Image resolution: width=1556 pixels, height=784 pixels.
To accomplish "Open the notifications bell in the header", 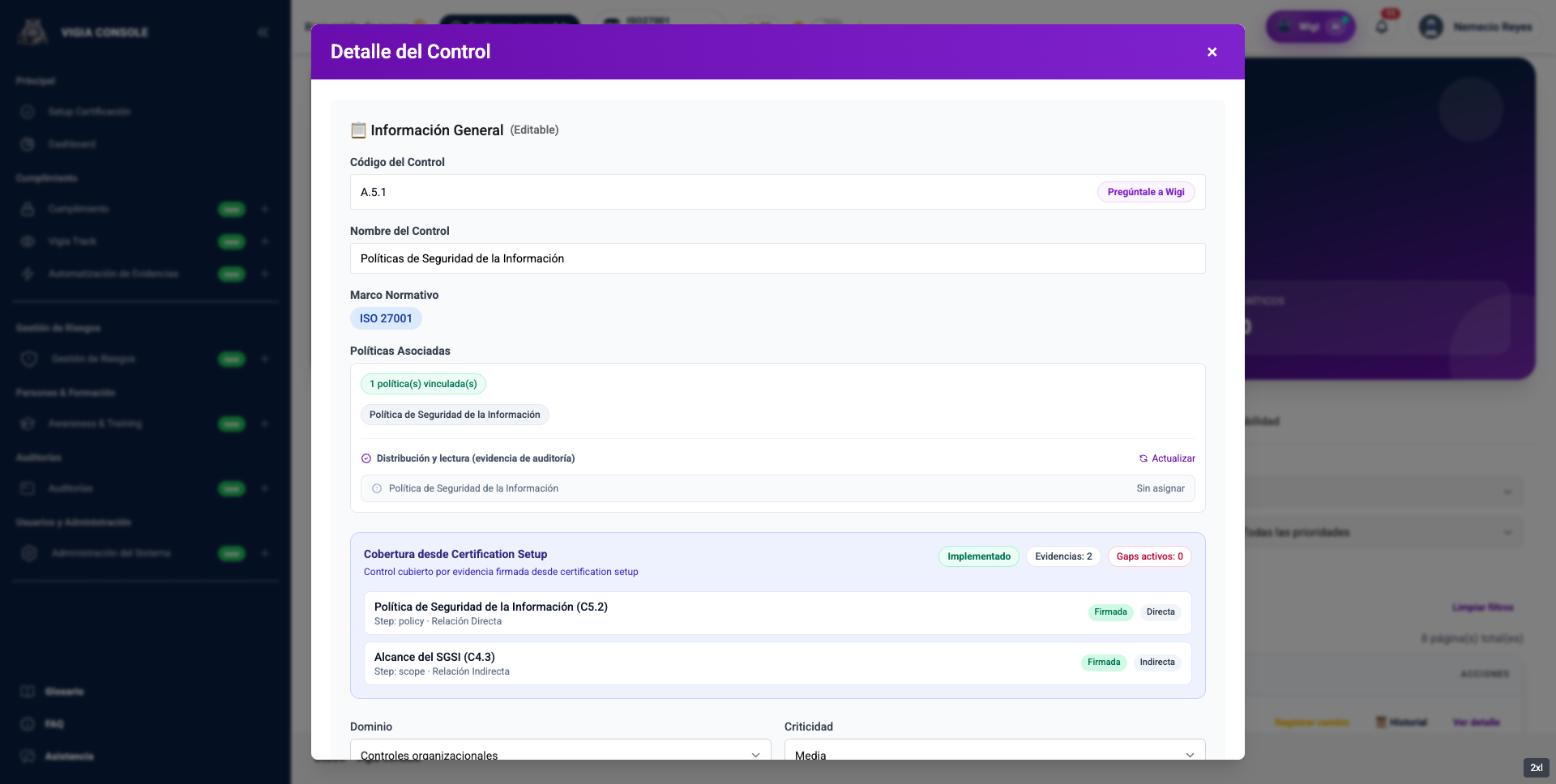I will tap(1382, 28).
